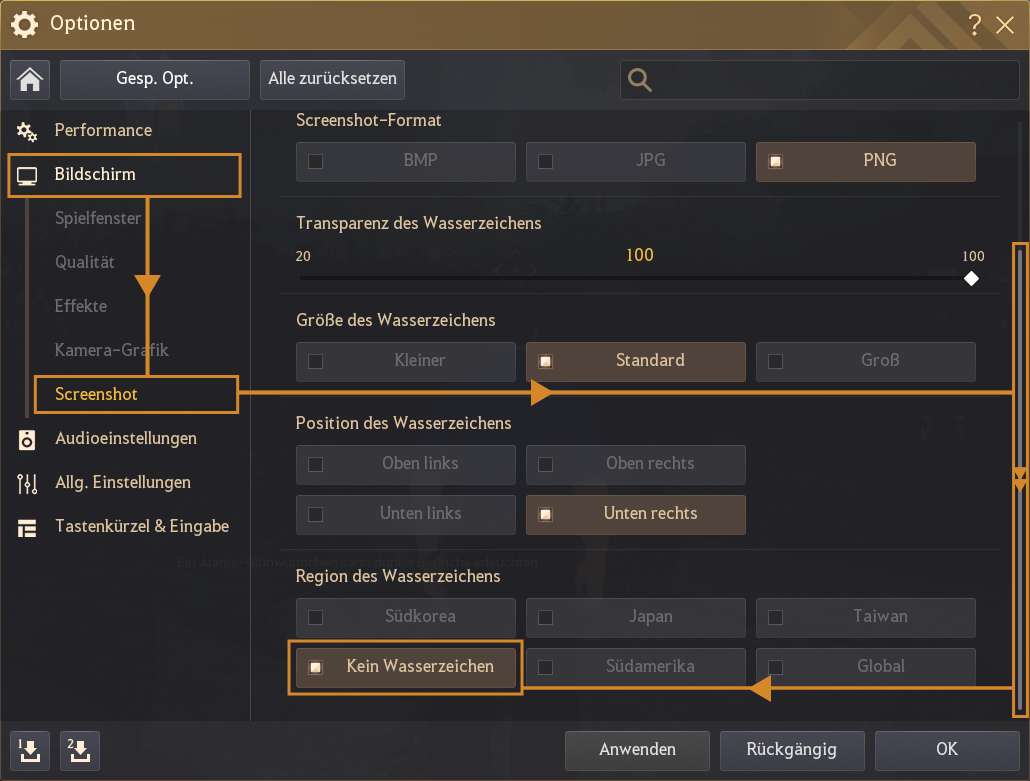Click the watermark transparency slider handle
1030x781 pixels.
(x=971, y=278)
